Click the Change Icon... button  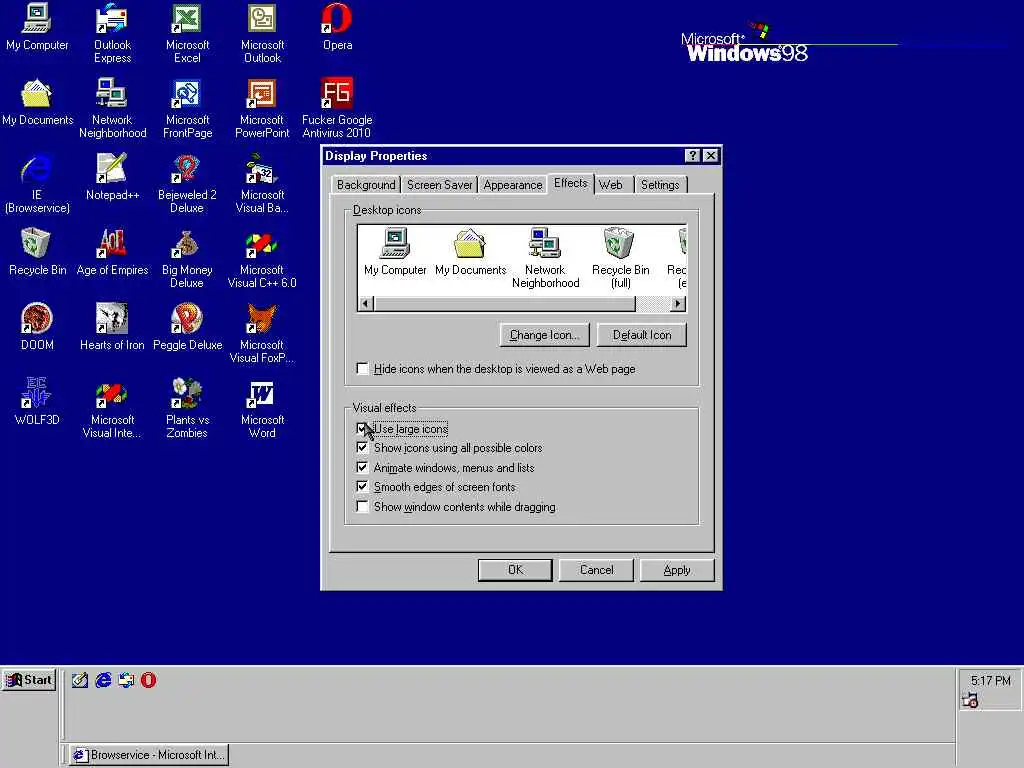click(x=545, y=334)
